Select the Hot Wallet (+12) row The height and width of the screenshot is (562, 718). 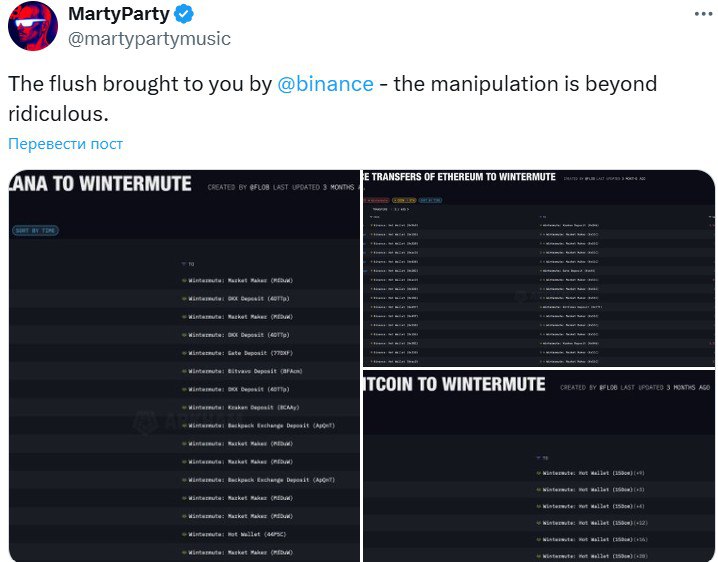(592, 522)
